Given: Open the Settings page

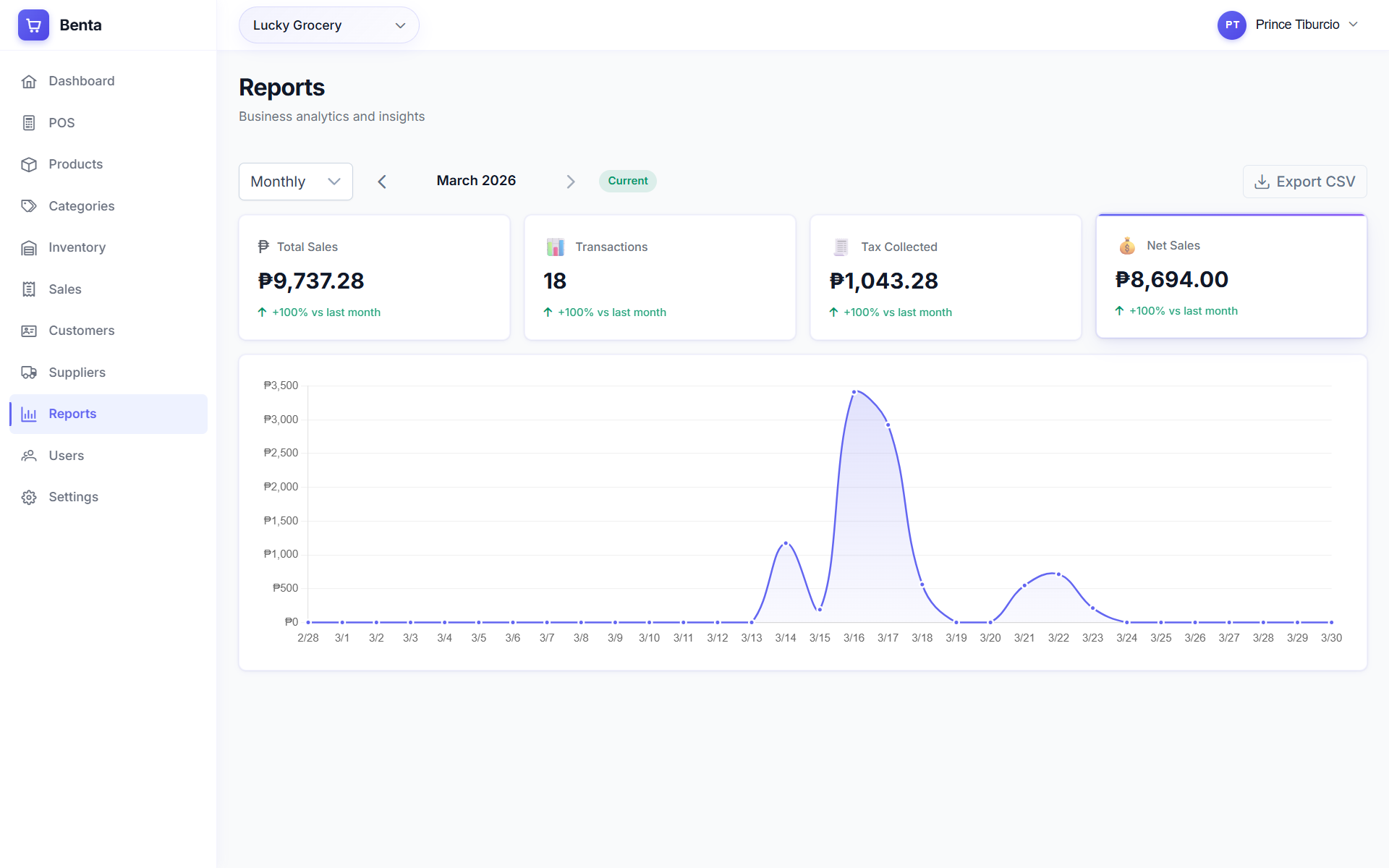Looking at the screenshot, I should tap(73, 497).
